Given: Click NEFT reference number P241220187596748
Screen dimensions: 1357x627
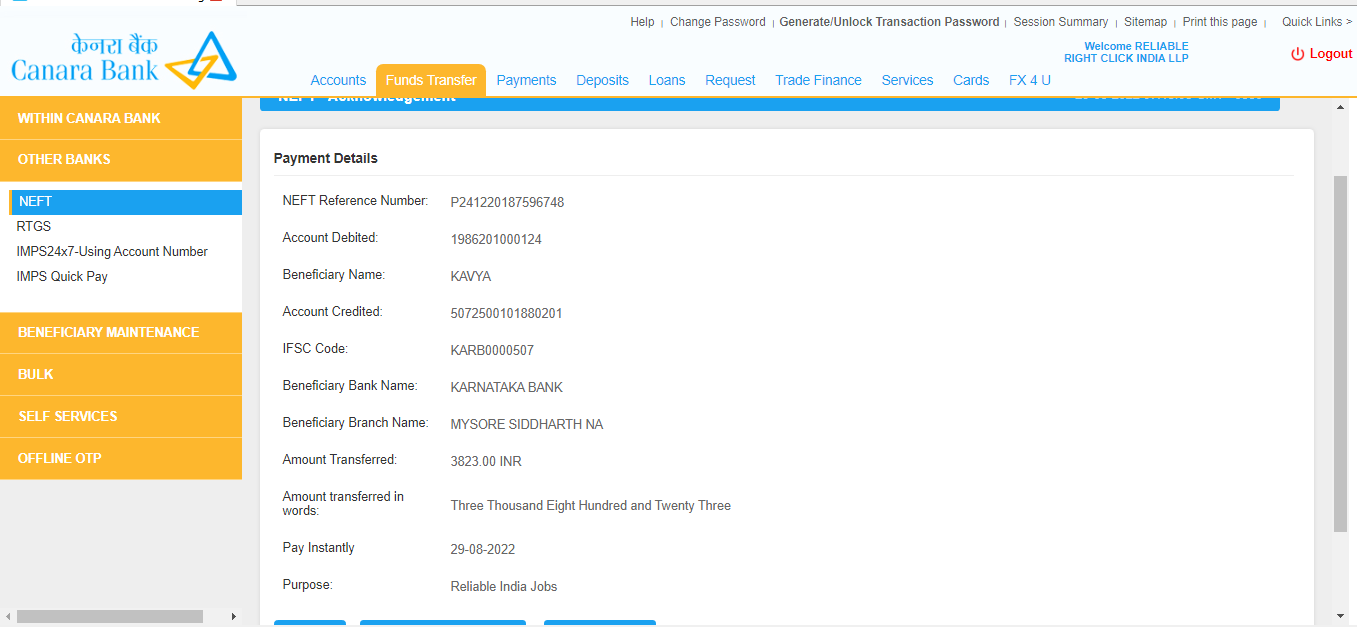Looking at the screenshot, I should pyautogui.click(x=507, y=203).
